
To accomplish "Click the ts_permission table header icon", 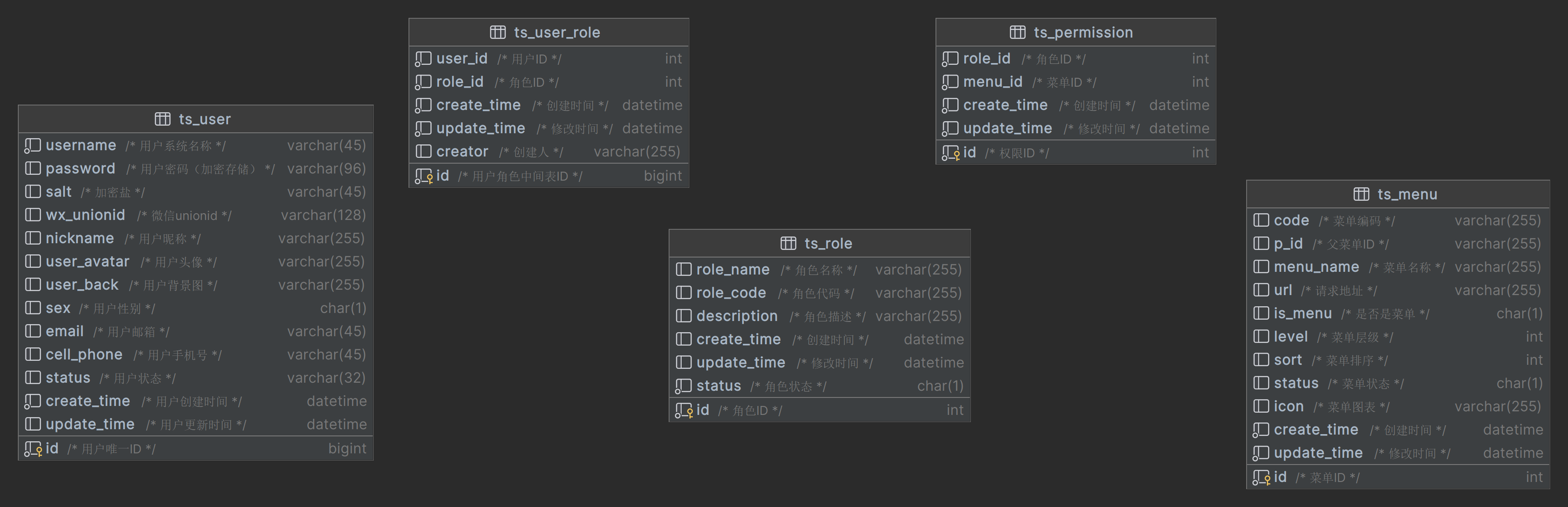I will pos(1017,32).
